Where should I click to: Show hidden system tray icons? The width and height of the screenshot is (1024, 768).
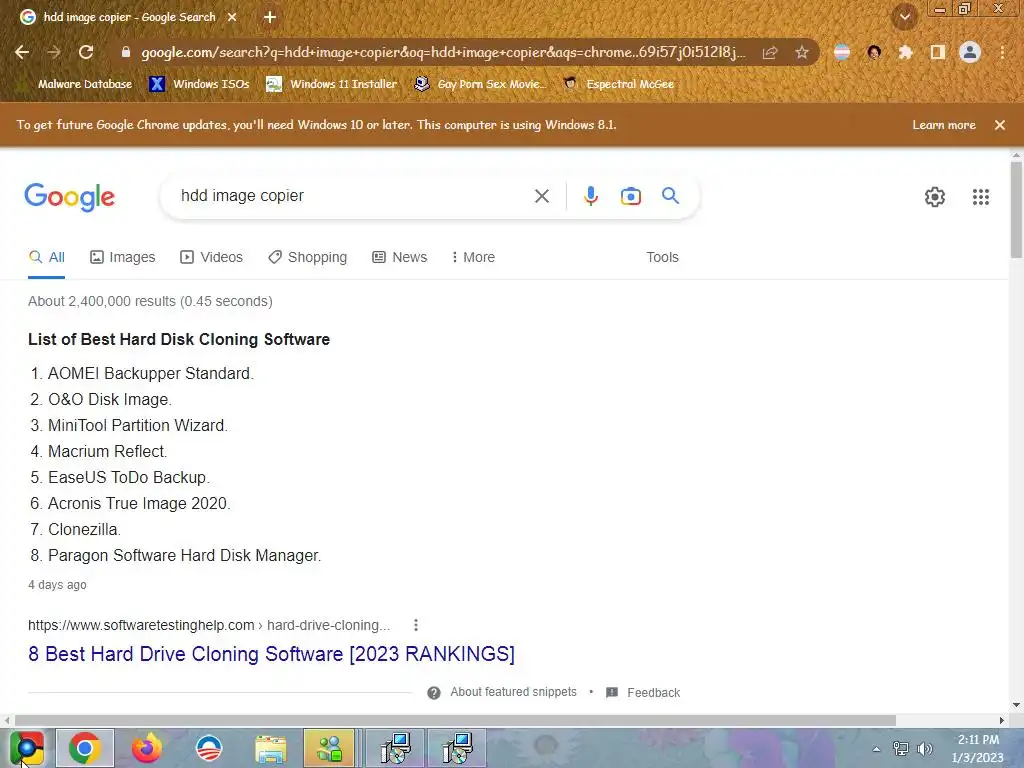(876, 749)
